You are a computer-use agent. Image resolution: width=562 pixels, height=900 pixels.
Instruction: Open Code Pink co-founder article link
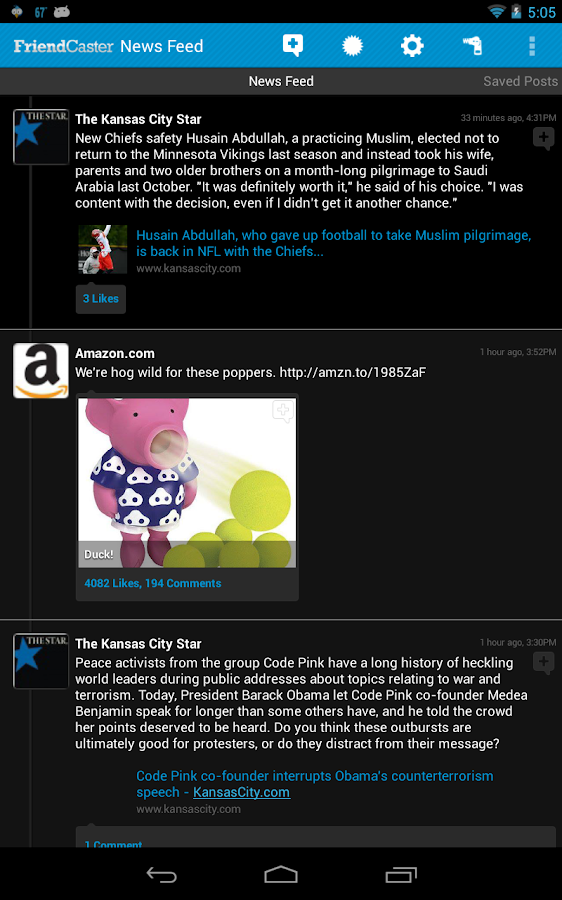(315, 783)
